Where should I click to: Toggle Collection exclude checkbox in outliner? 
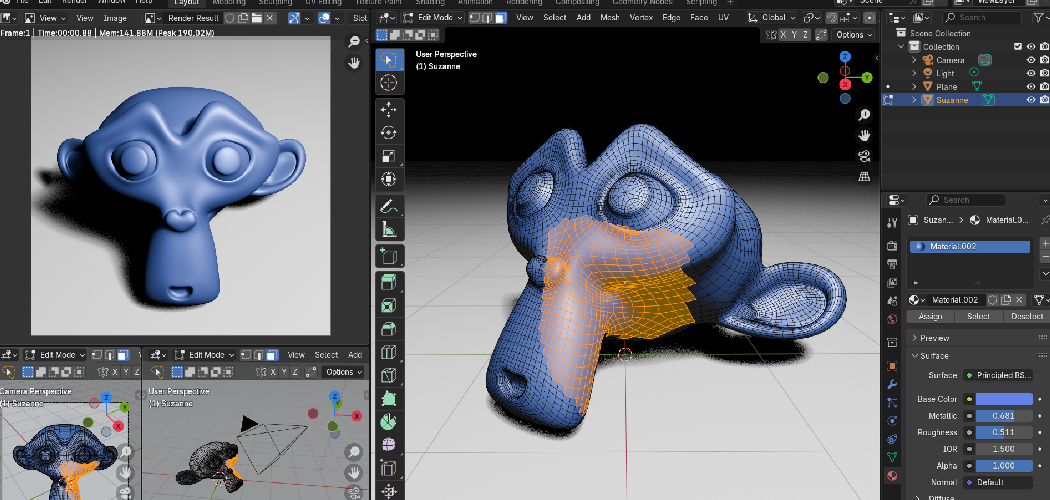(1018, 46)
